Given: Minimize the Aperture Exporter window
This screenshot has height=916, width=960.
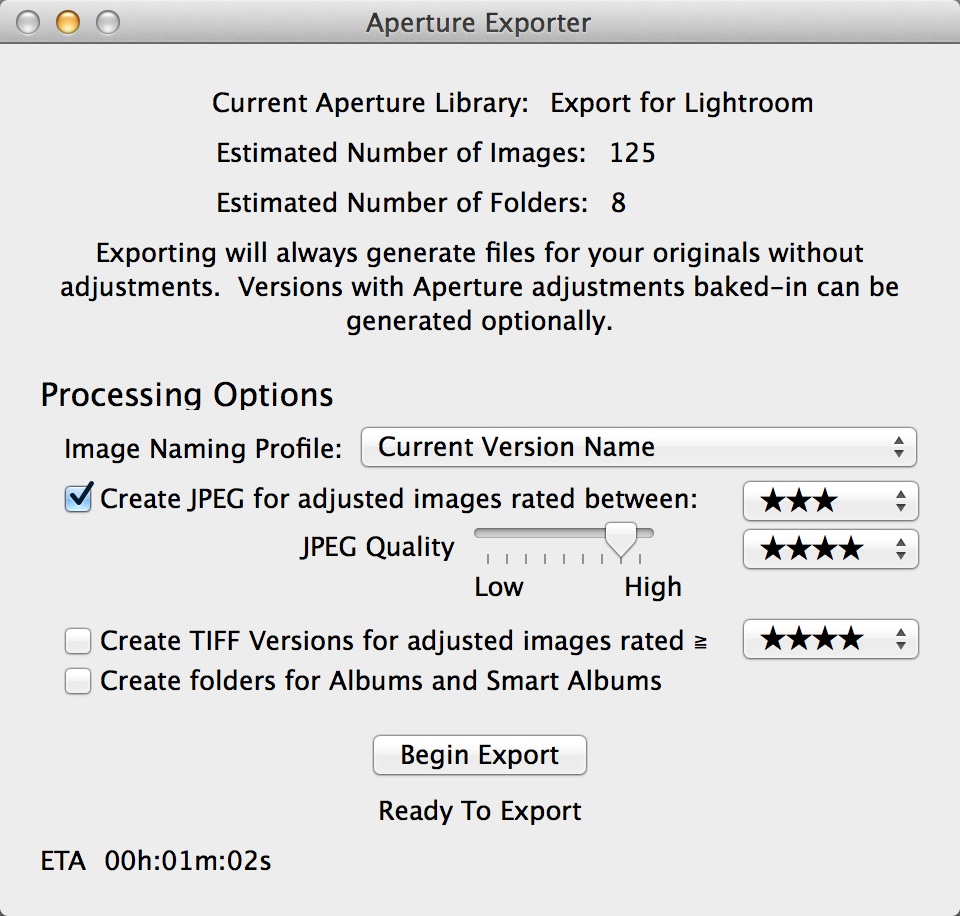Looking at the screenshot, I should 67,22.
